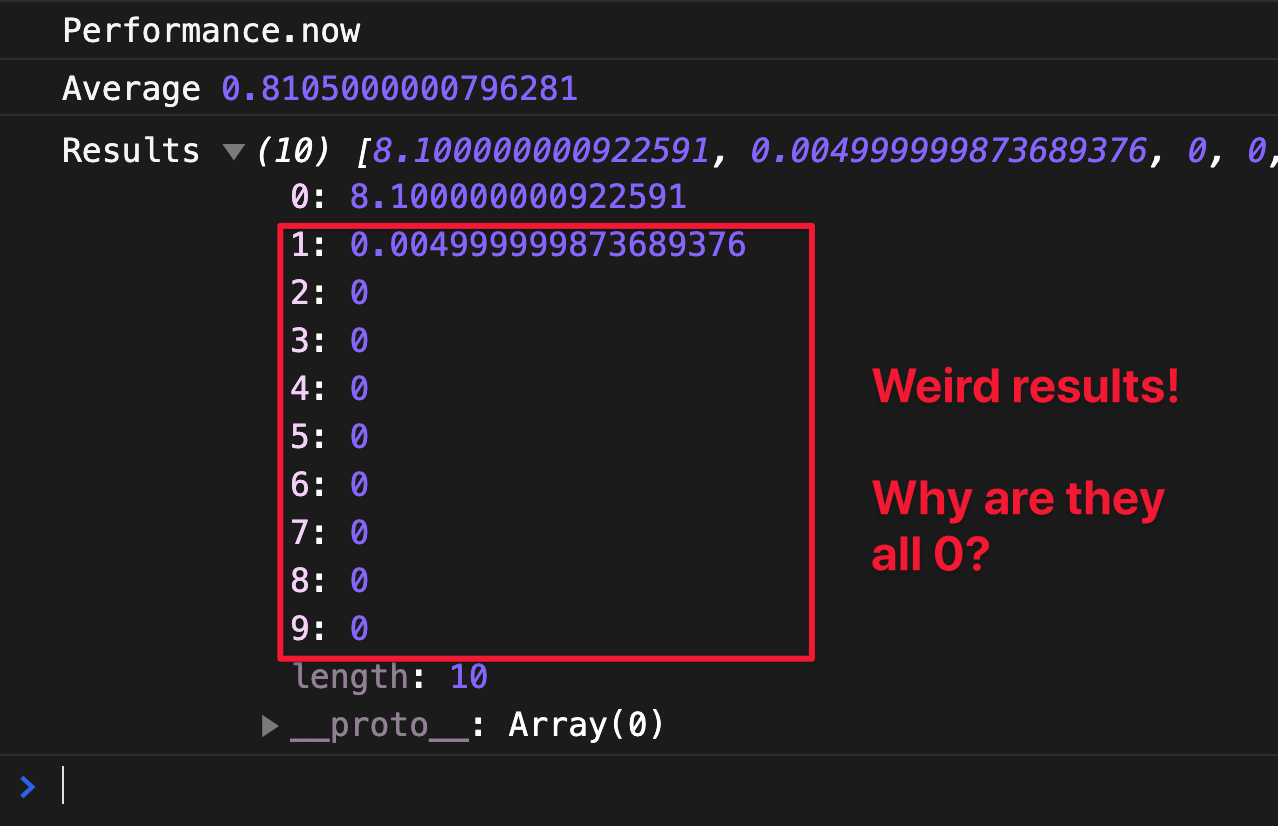This screenshot has width=1278, height=826.
Task: Select the Average value 0.8105000000796281
Action: pos(399,89)
